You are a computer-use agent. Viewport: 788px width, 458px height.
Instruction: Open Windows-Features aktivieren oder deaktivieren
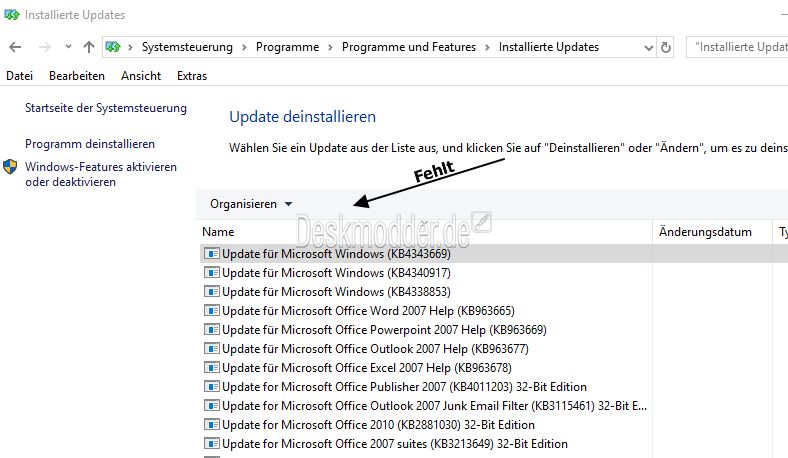pyautogui.click(x=101, y=174)
